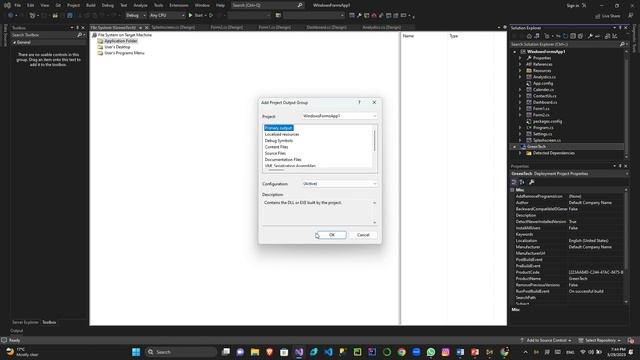The image size is (640, 360).
Task: Select Localized resources in the list
Action: tap(282, 134)
